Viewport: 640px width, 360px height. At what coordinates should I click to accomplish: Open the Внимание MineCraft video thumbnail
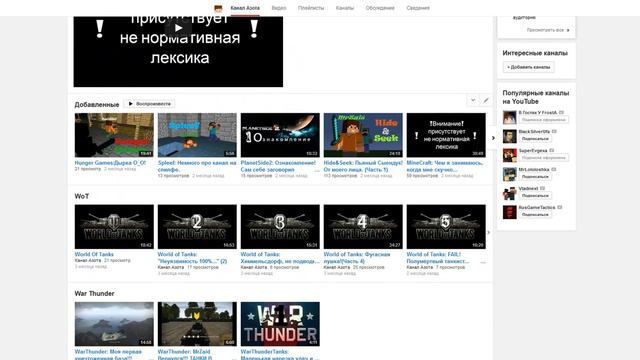tap(446, 135)
